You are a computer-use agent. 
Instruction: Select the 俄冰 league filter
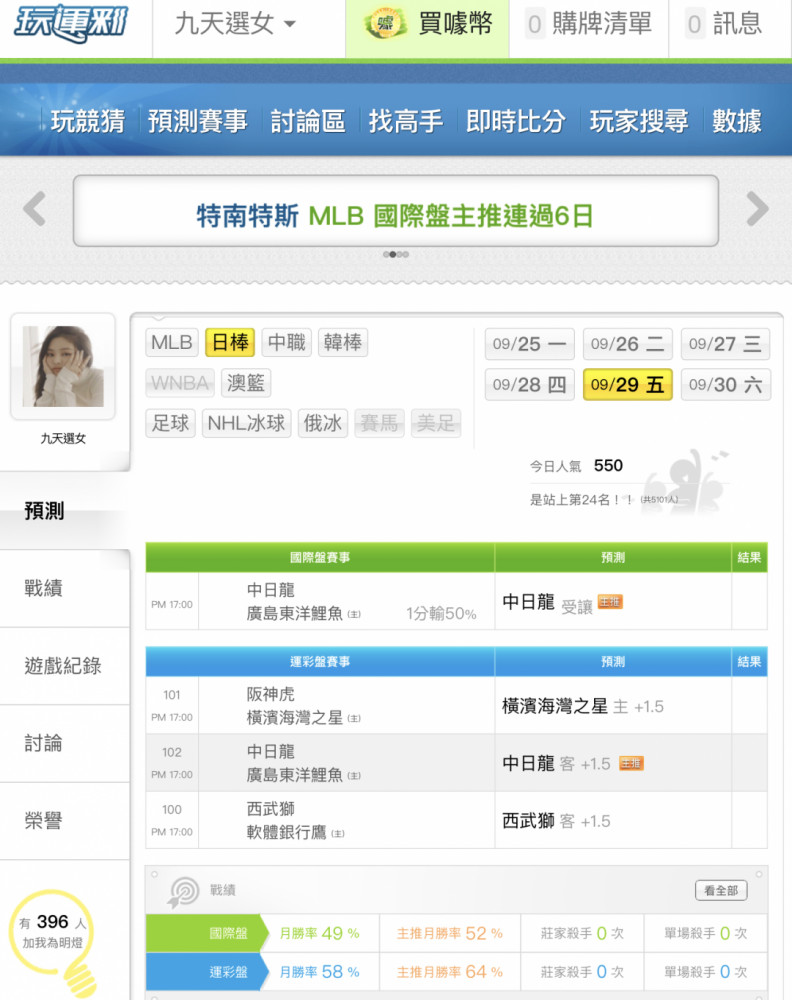click(x=323, y=423)
